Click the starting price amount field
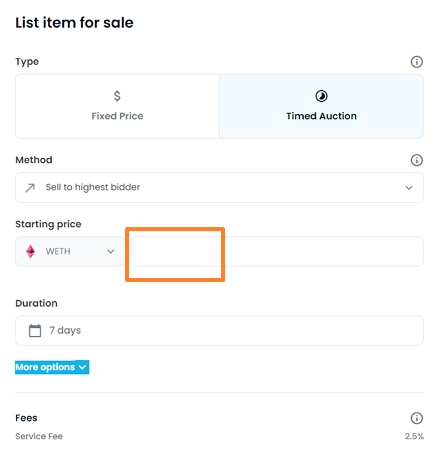This screenshot has width=446, height=452. 277,251
